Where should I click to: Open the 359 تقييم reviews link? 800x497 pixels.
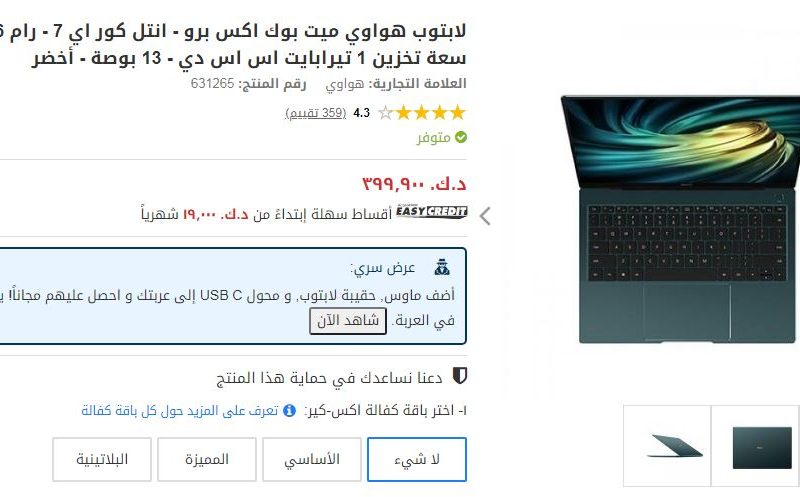[x=316, y=113]
